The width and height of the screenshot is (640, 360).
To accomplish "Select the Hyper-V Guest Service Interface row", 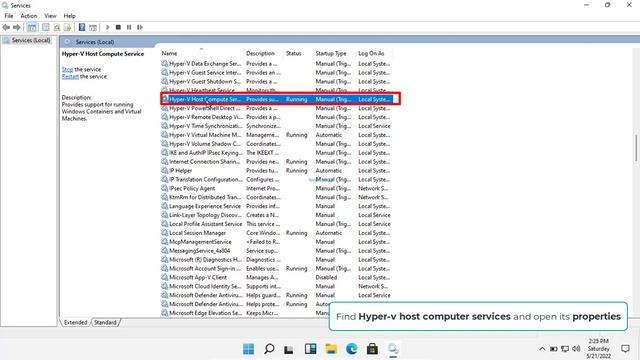I will pyautogui.click(x=276, y=73).
